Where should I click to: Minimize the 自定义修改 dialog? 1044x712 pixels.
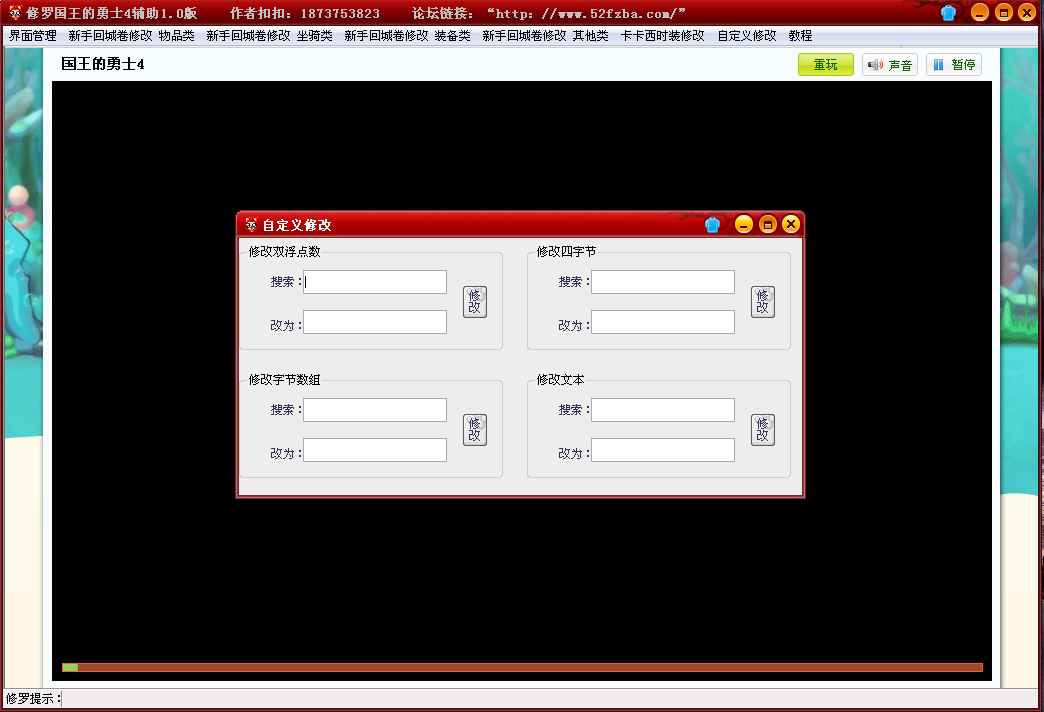[x=744, y=224]
